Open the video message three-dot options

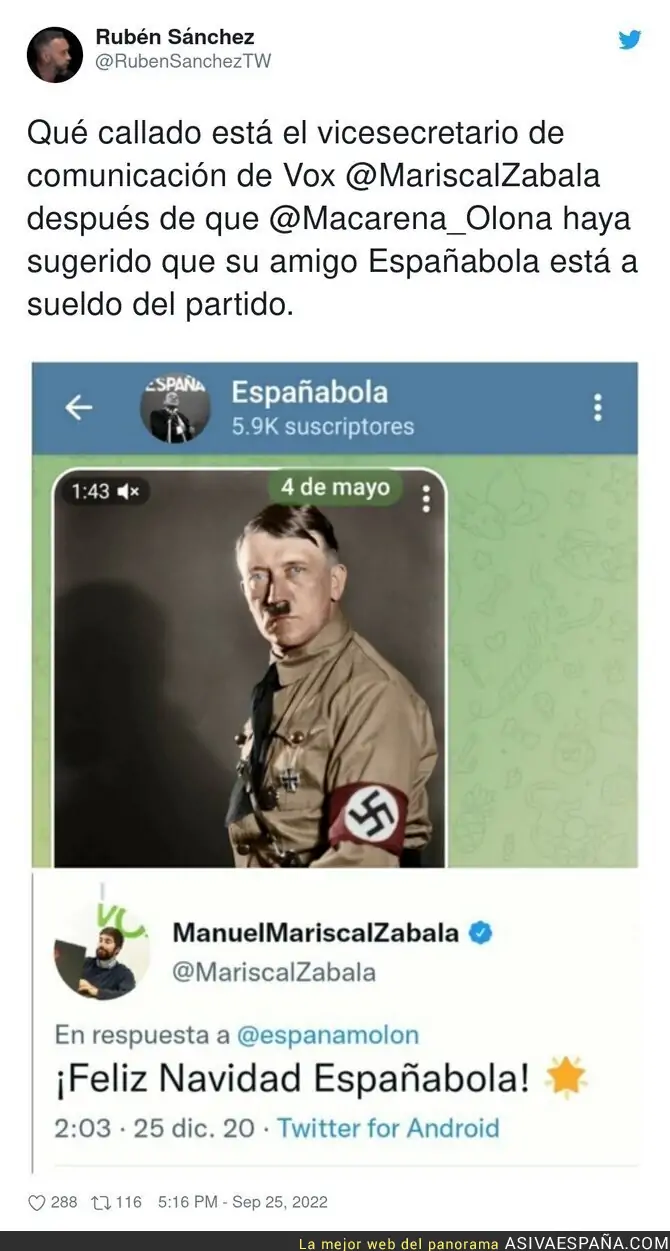click(426, 497)
